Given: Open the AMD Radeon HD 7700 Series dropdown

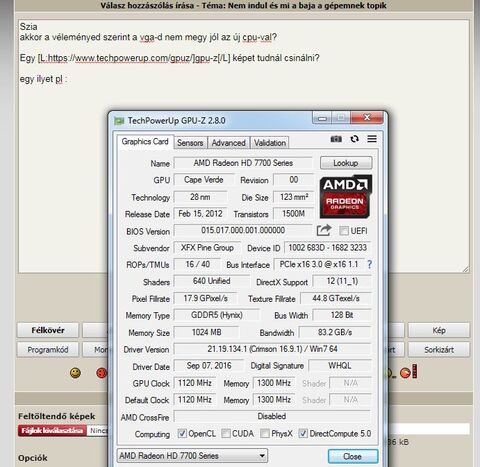Looking at the screenshot, I should click(x=192, y=456).
